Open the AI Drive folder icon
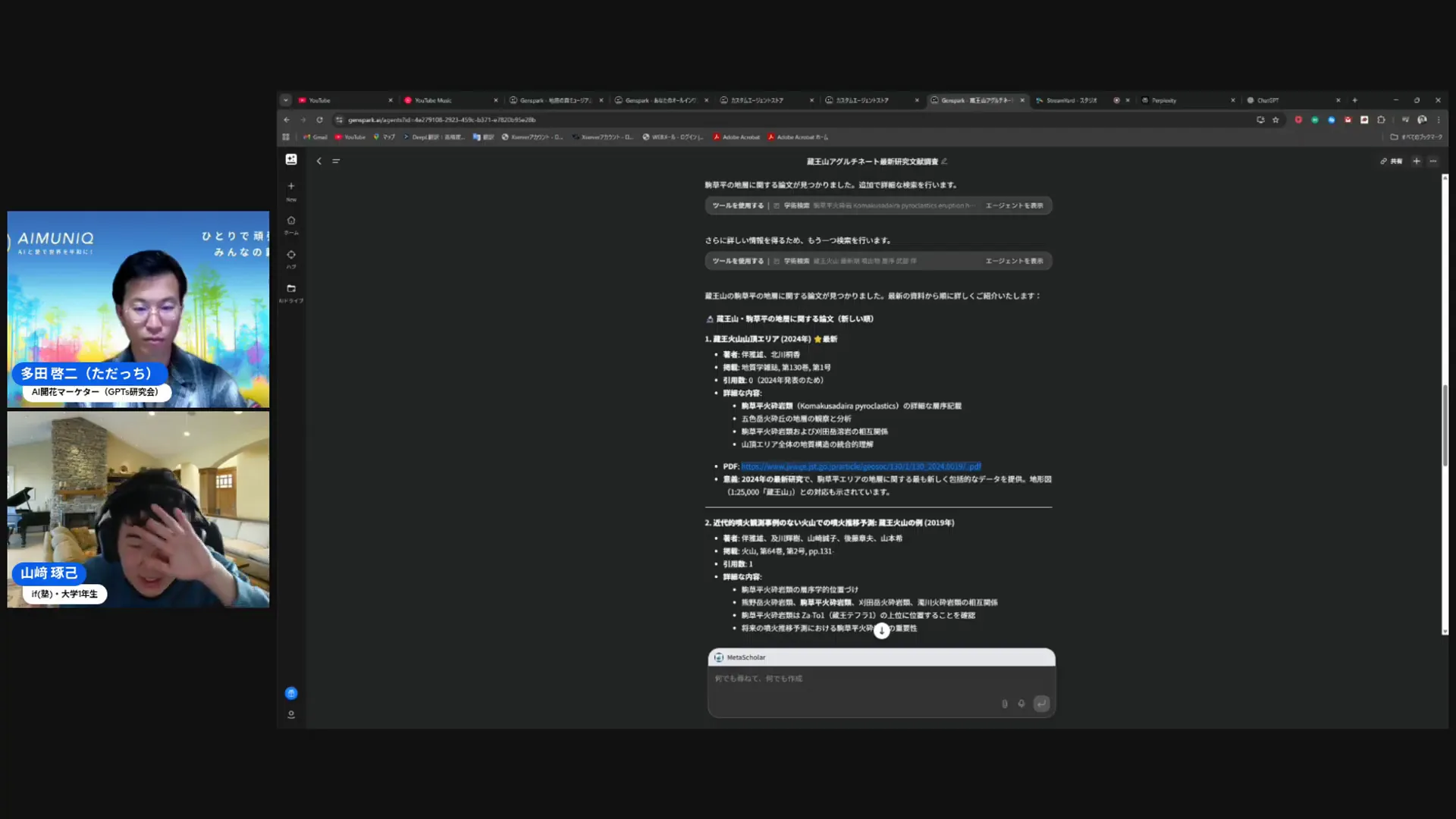Viewport: 1456px width, 819px height. [290, 289]
